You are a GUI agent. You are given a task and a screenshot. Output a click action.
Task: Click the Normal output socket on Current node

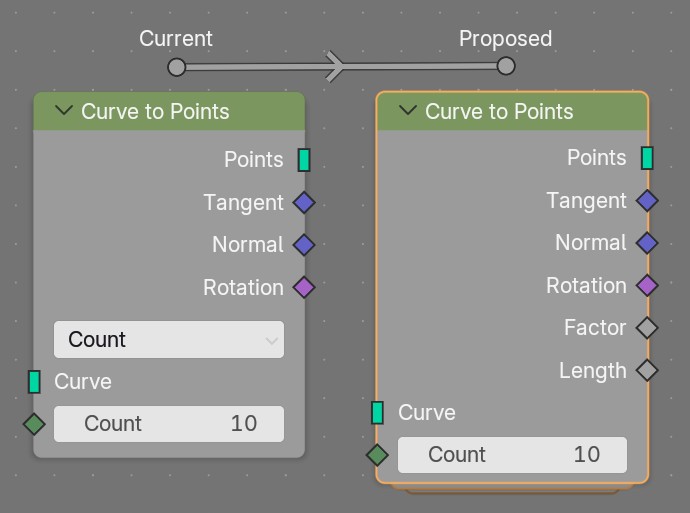pyautogui.click(x=304, y=245)
